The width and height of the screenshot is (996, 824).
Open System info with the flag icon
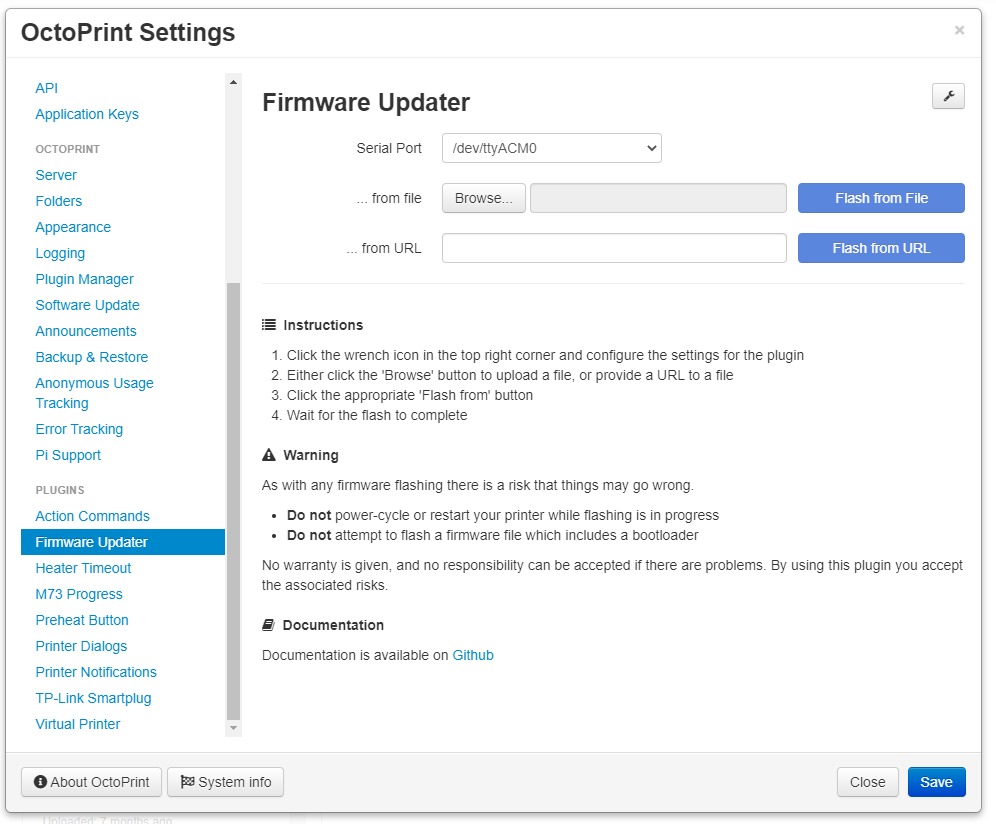click(225, 782)
